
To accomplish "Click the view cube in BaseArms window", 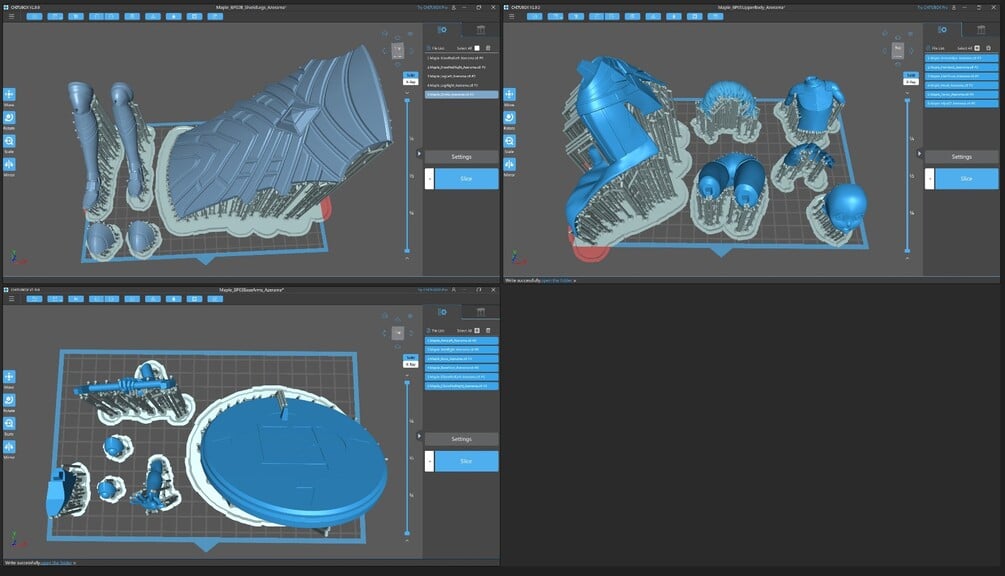I will click(398, 333).
